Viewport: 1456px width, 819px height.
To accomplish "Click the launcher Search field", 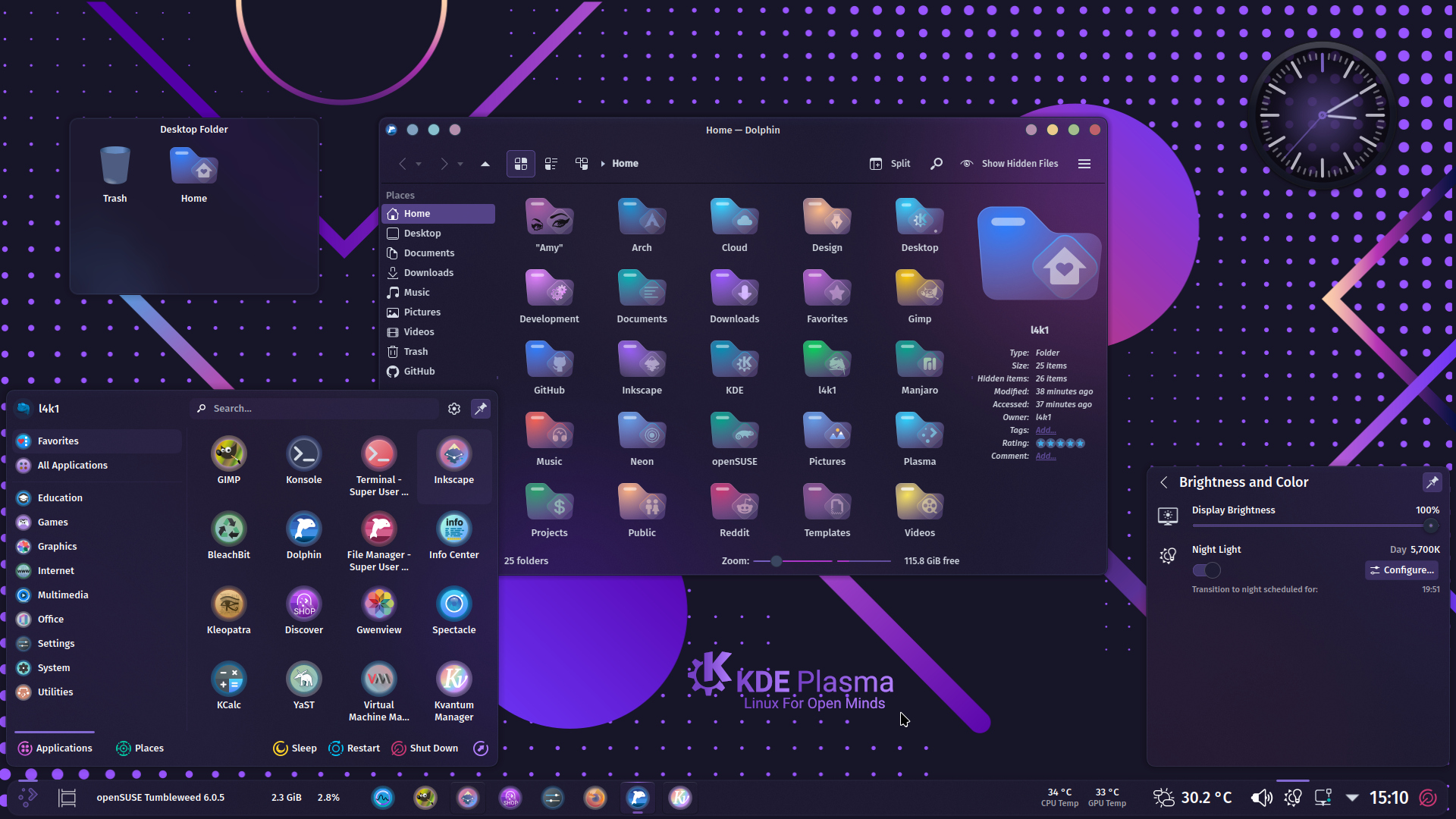I will 314,409.
